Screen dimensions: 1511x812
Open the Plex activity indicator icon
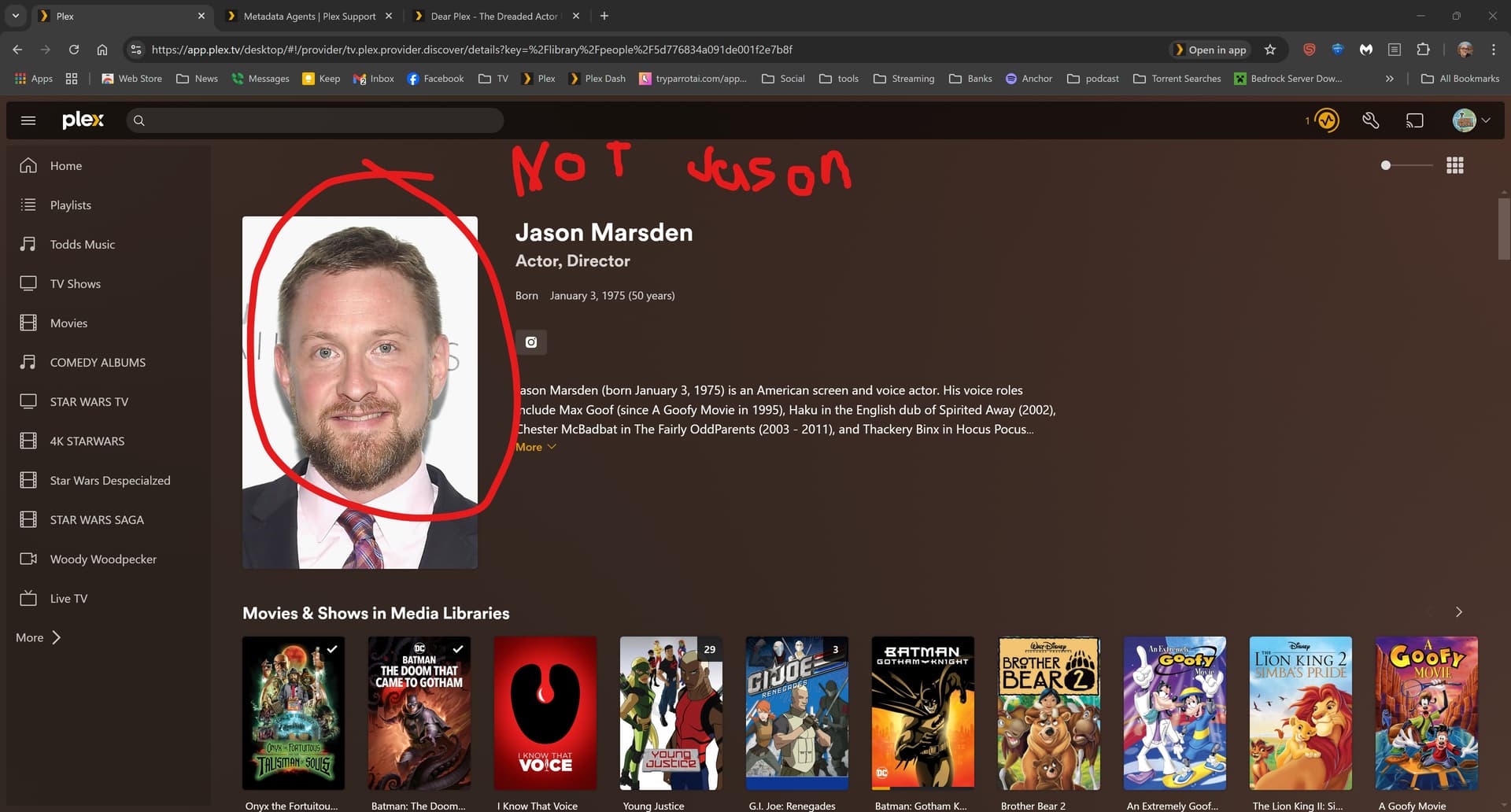tap(1327, 120)
